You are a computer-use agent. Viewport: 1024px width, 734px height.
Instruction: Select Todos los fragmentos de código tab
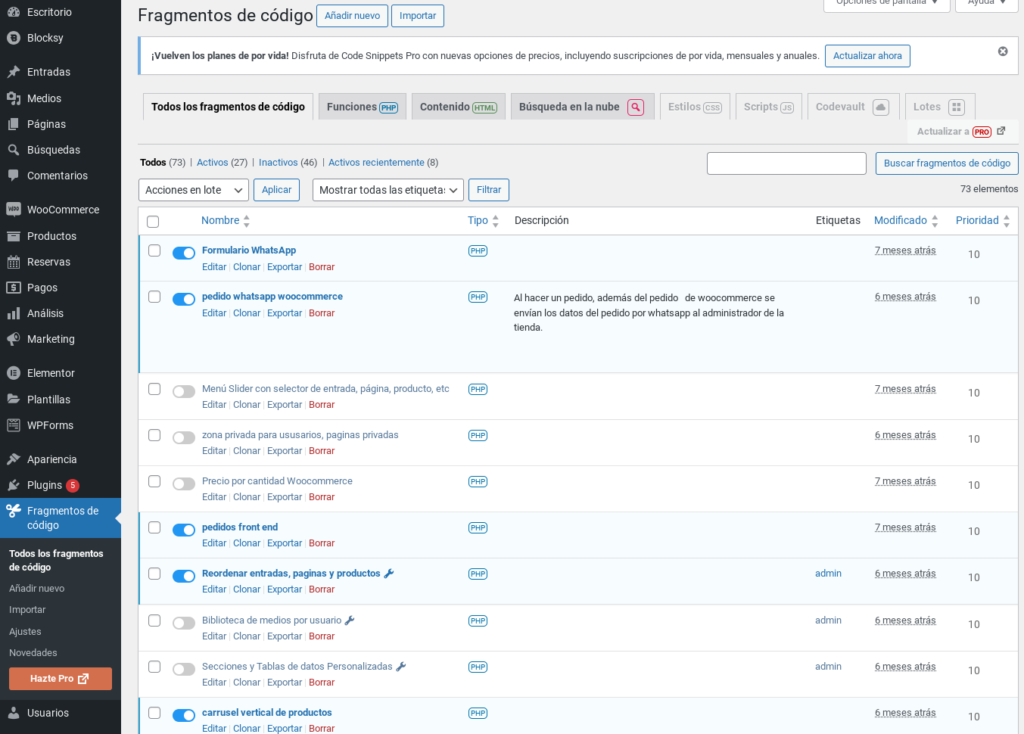tap(228, 106)
